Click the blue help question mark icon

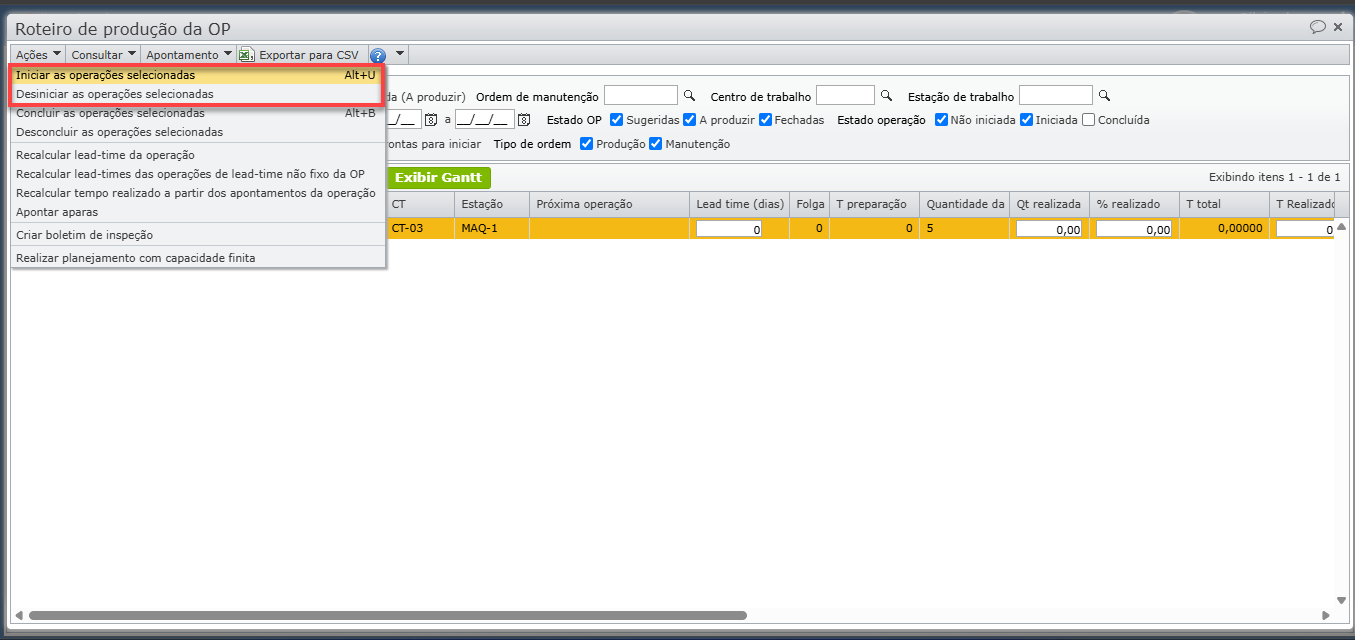point(378,55)
